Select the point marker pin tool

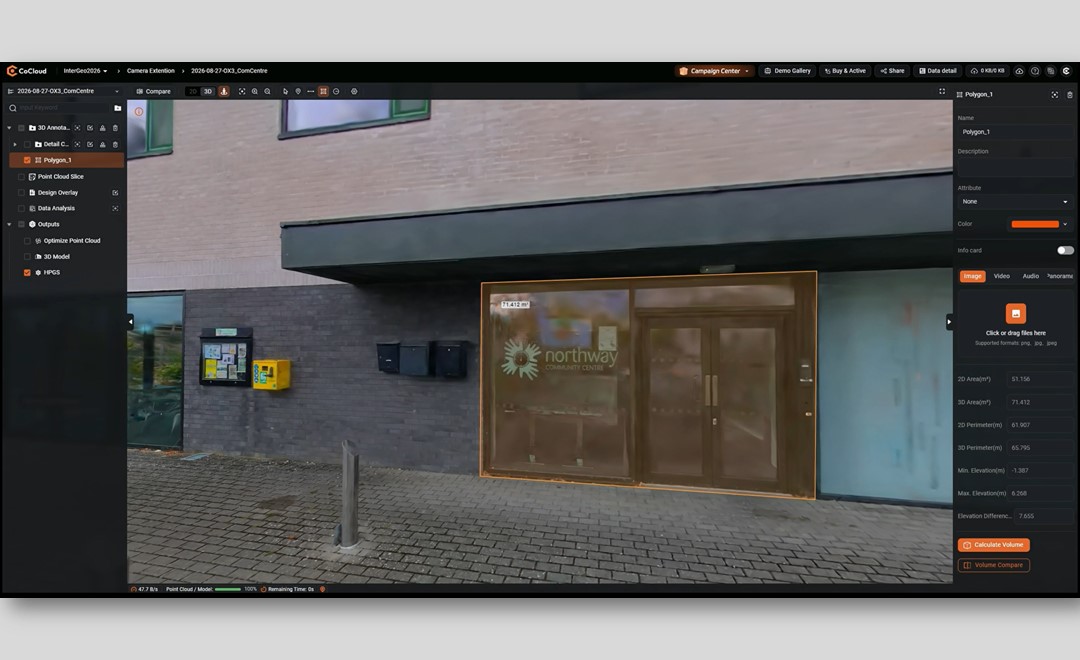[x=298, y=91]
